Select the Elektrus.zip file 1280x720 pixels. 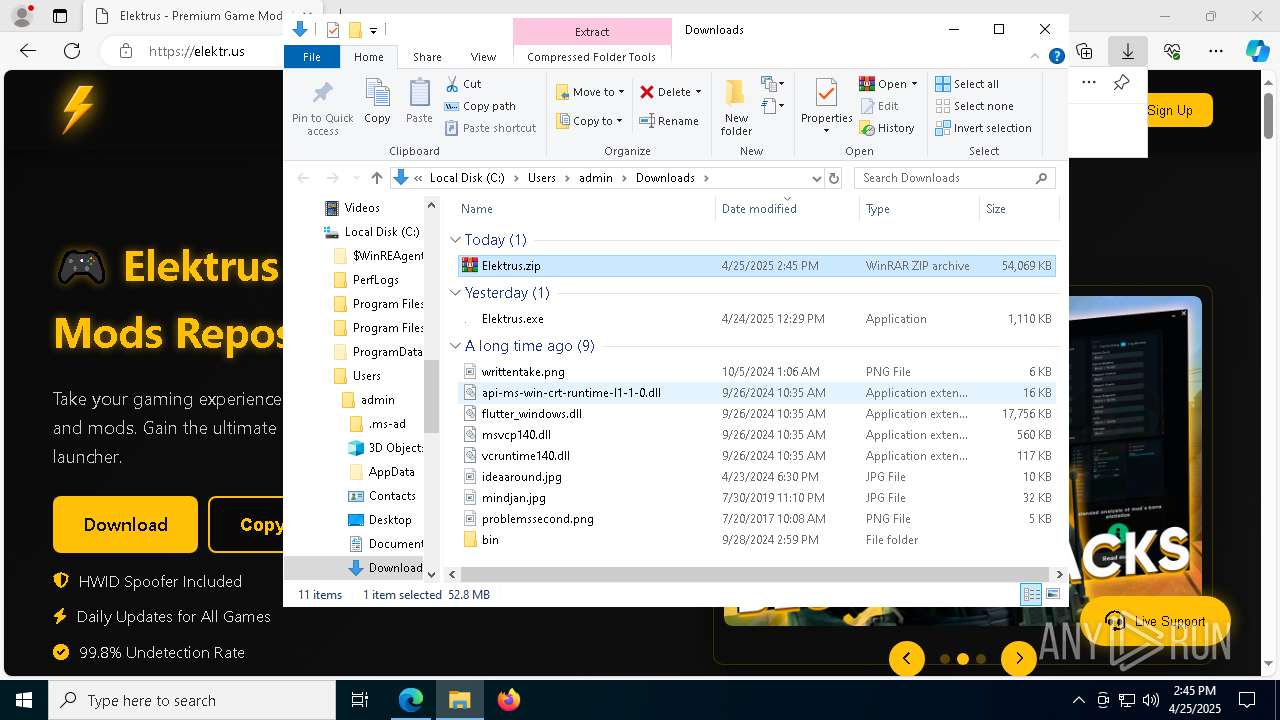pyautogui.click(x=756, y=266)
